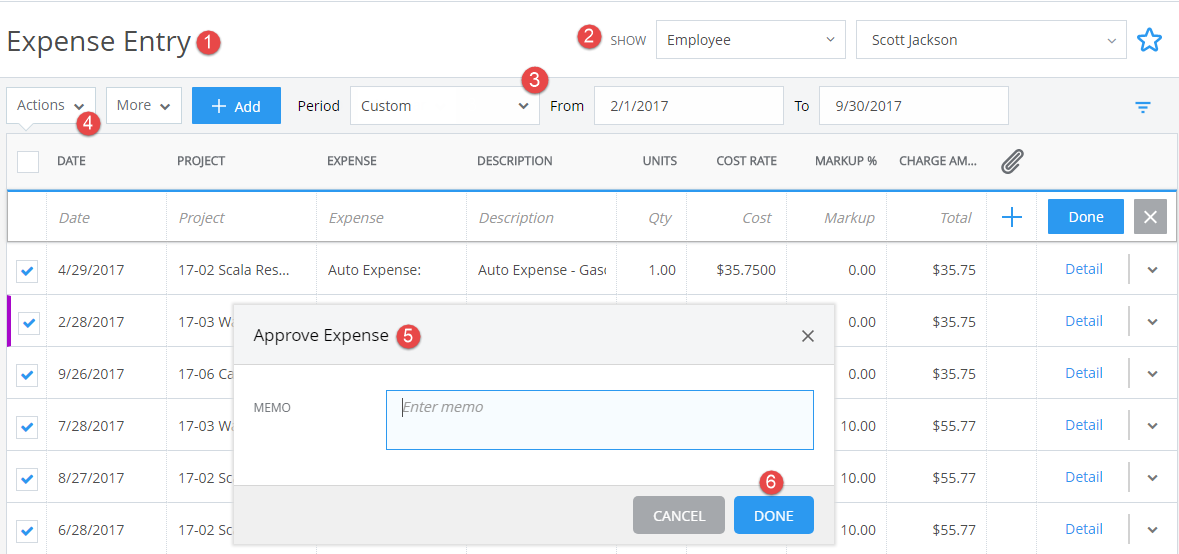Image resolution: width=1179 pixels, height=554 pixels.
Task: Open Detail link for 9/26/2017 row
Action: pos(1084,372)
